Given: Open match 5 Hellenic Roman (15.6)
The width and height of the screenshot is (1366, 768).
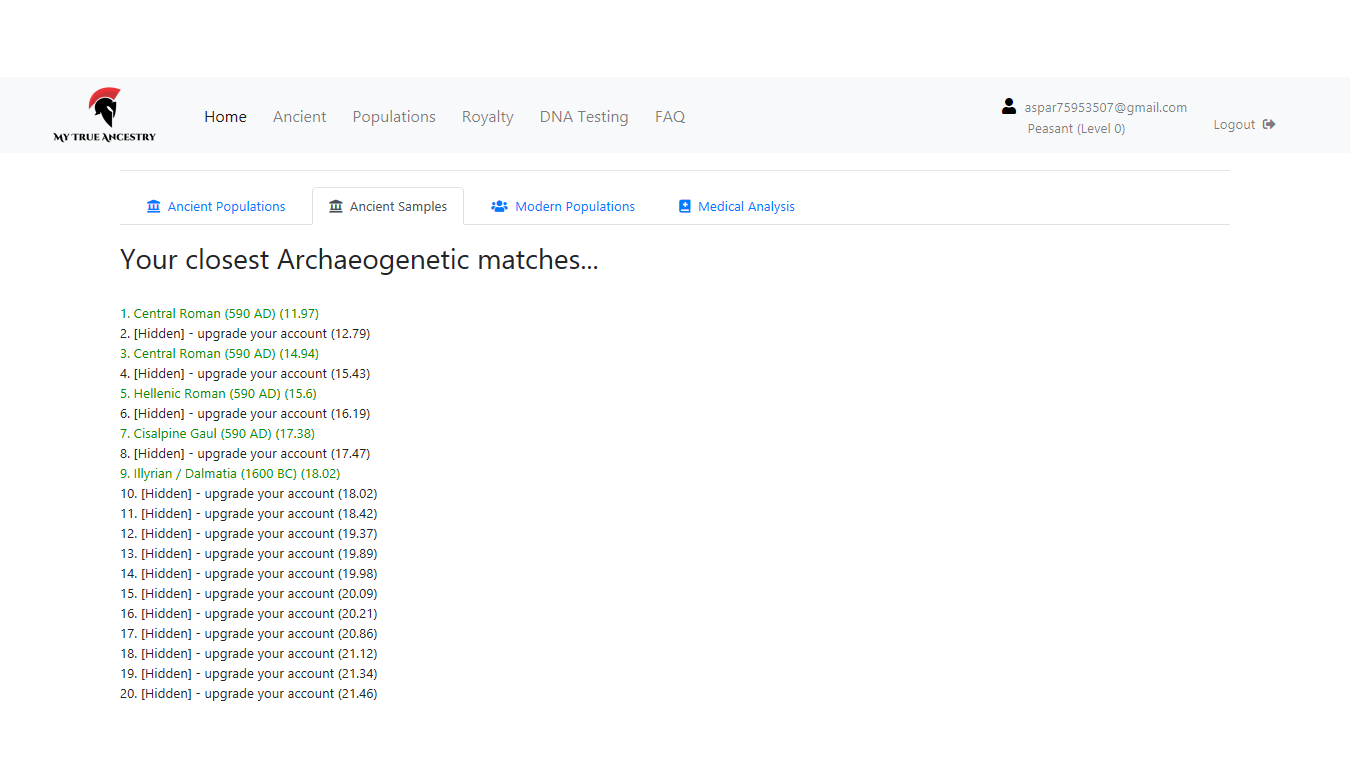Looking at the screenshot, I should [x=218, y=393].
